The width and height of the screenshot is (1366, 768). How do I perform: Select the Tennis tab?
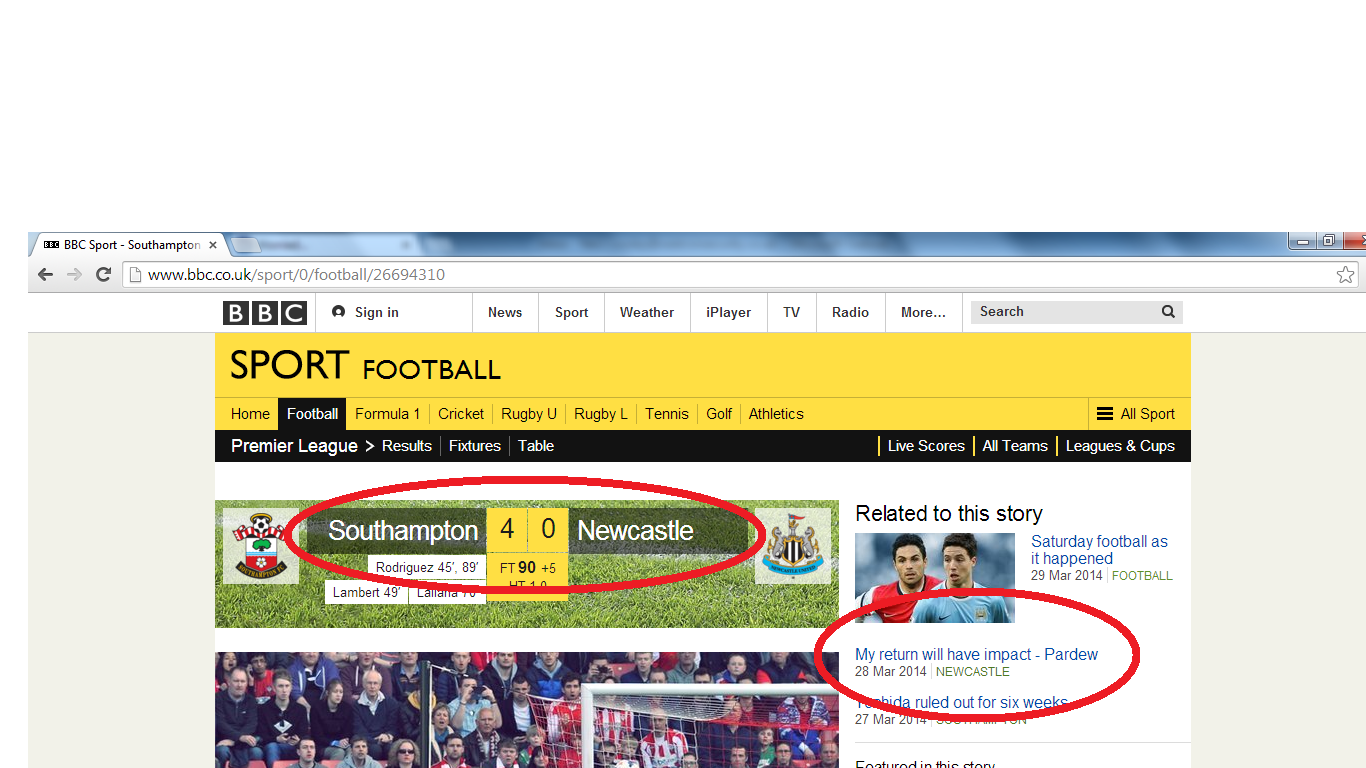coord(667,414)
